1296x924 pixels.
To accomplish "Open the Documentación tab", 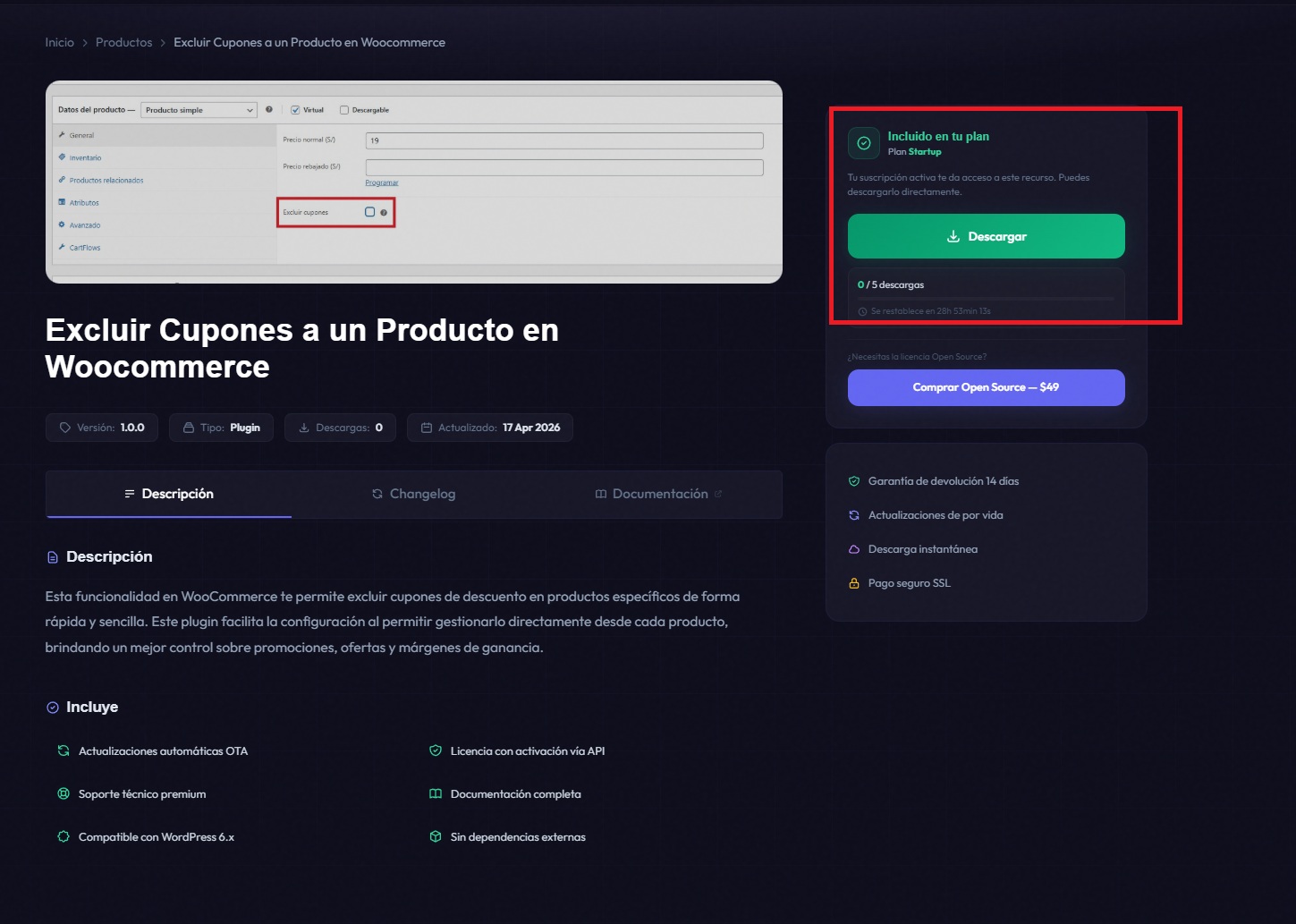I will coord(659,494).
